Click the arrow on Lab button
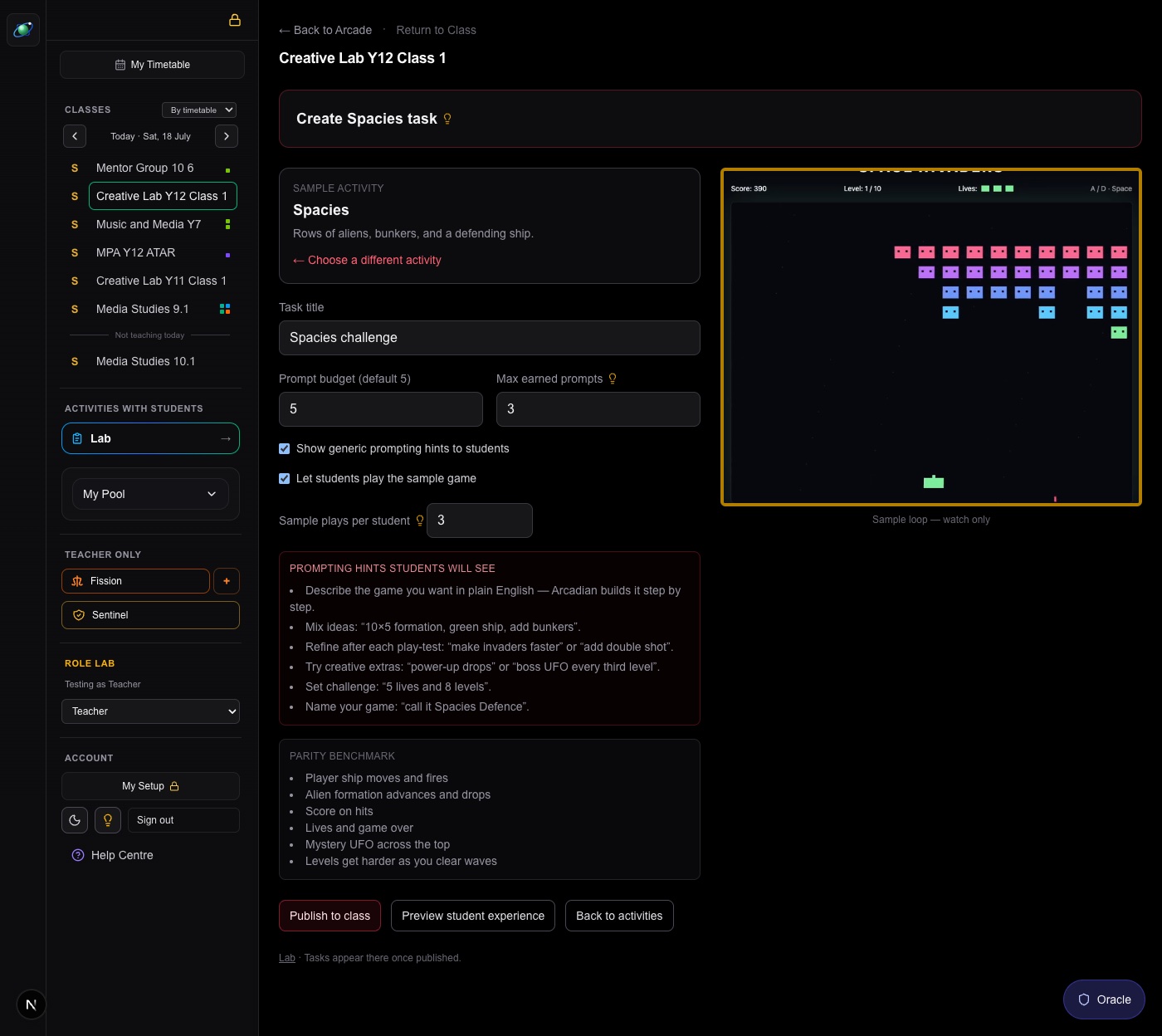Screen dimensions: 1162x1036 [x=226, y=438]
